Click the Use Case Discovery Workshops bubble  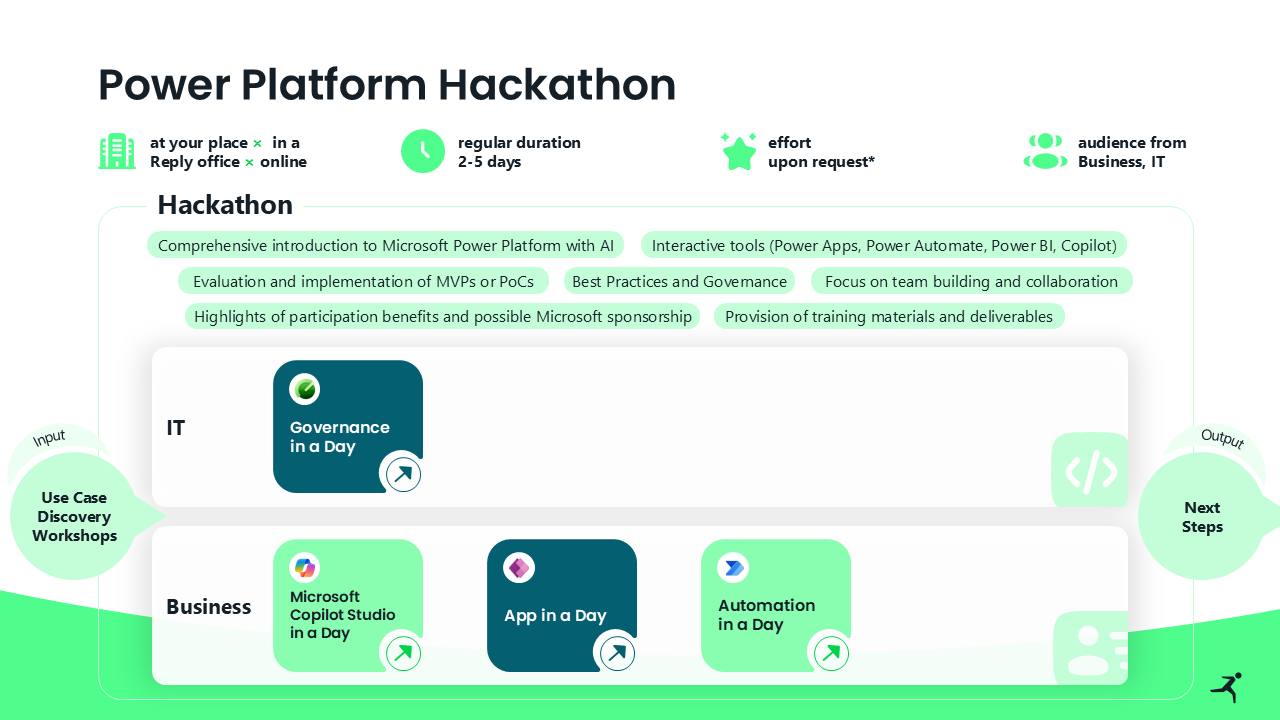(x=75, y=516)
